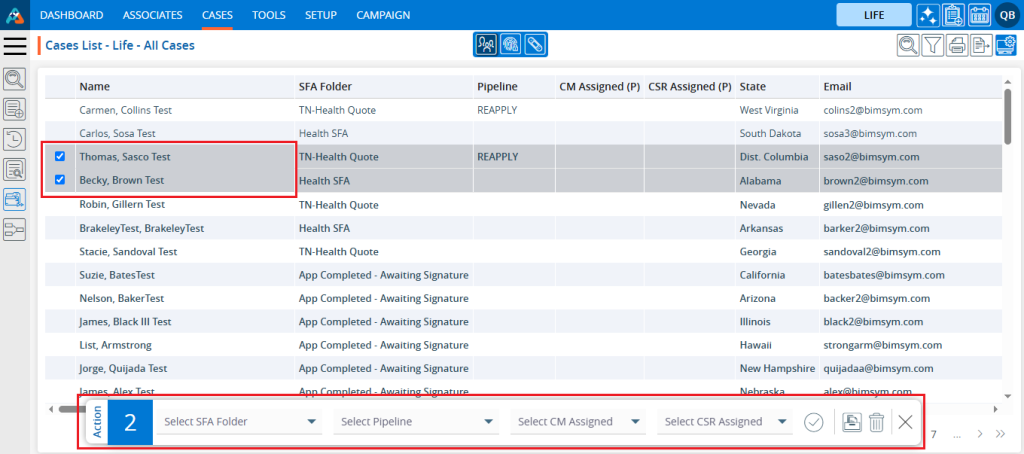The height and width of the screenshot is (454, 1024).
Task: Open the Select Pipeline dropdown
Action: [417, 422]
